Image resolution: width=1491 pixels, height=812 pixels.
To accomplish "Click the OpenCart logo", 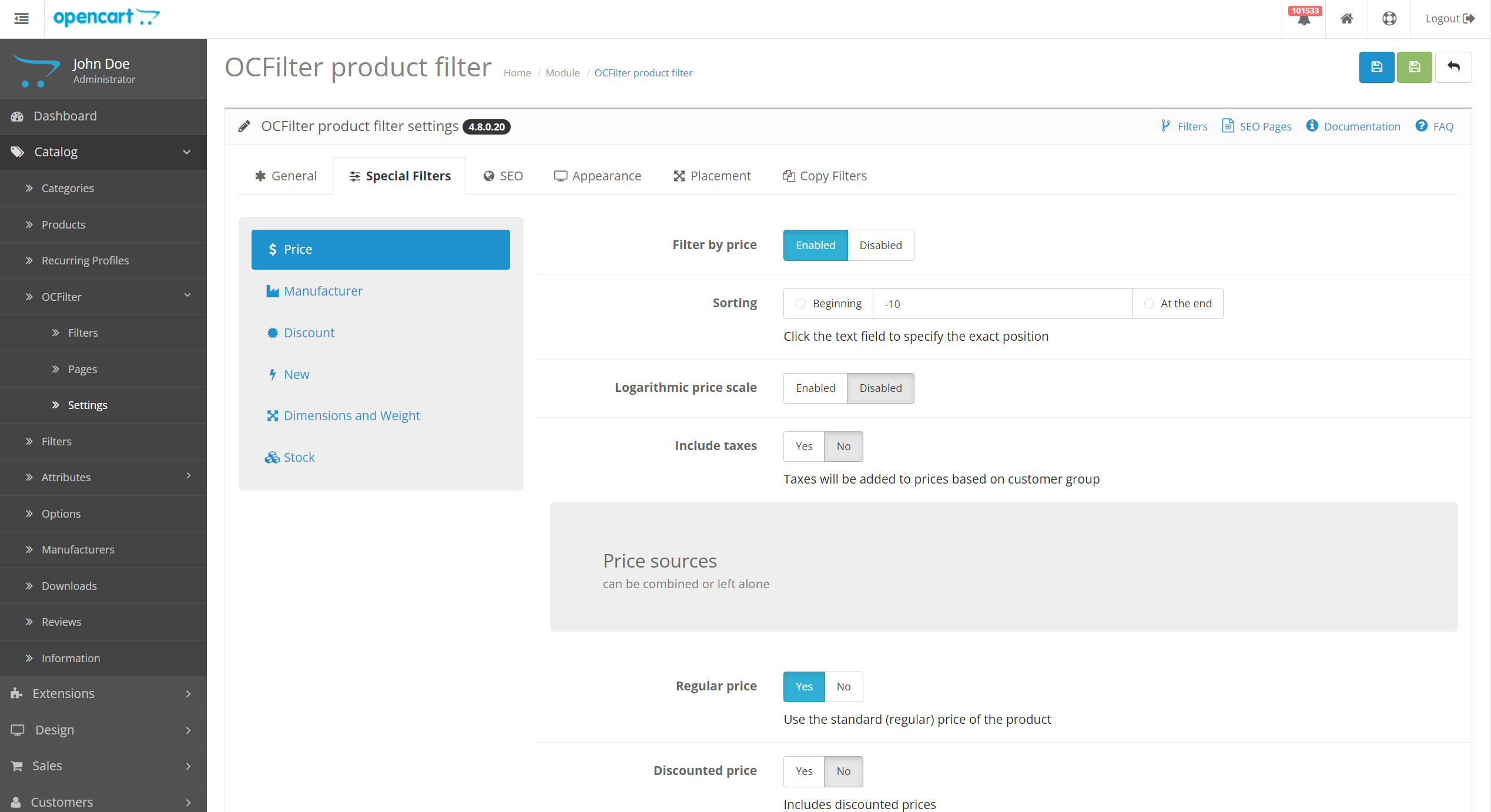I will tap(106, 18).
